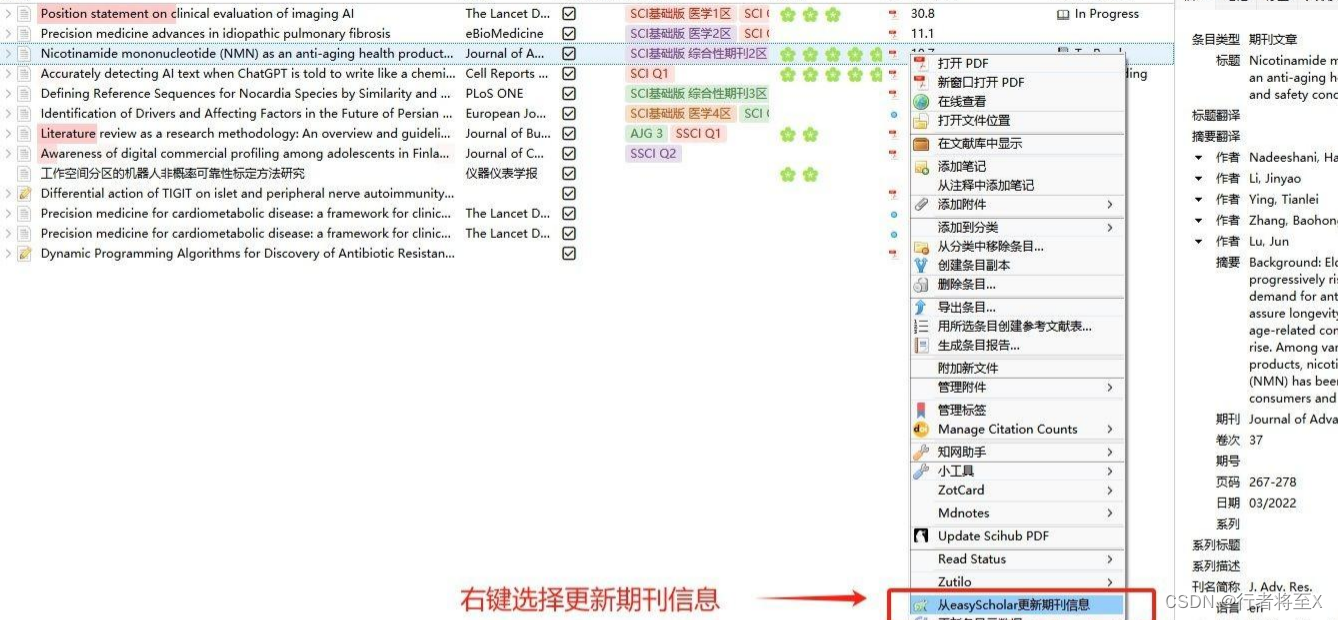Click list icon beside 用所选条目创建参考文献表
The image size is (1338, 620).
point(921,326)
